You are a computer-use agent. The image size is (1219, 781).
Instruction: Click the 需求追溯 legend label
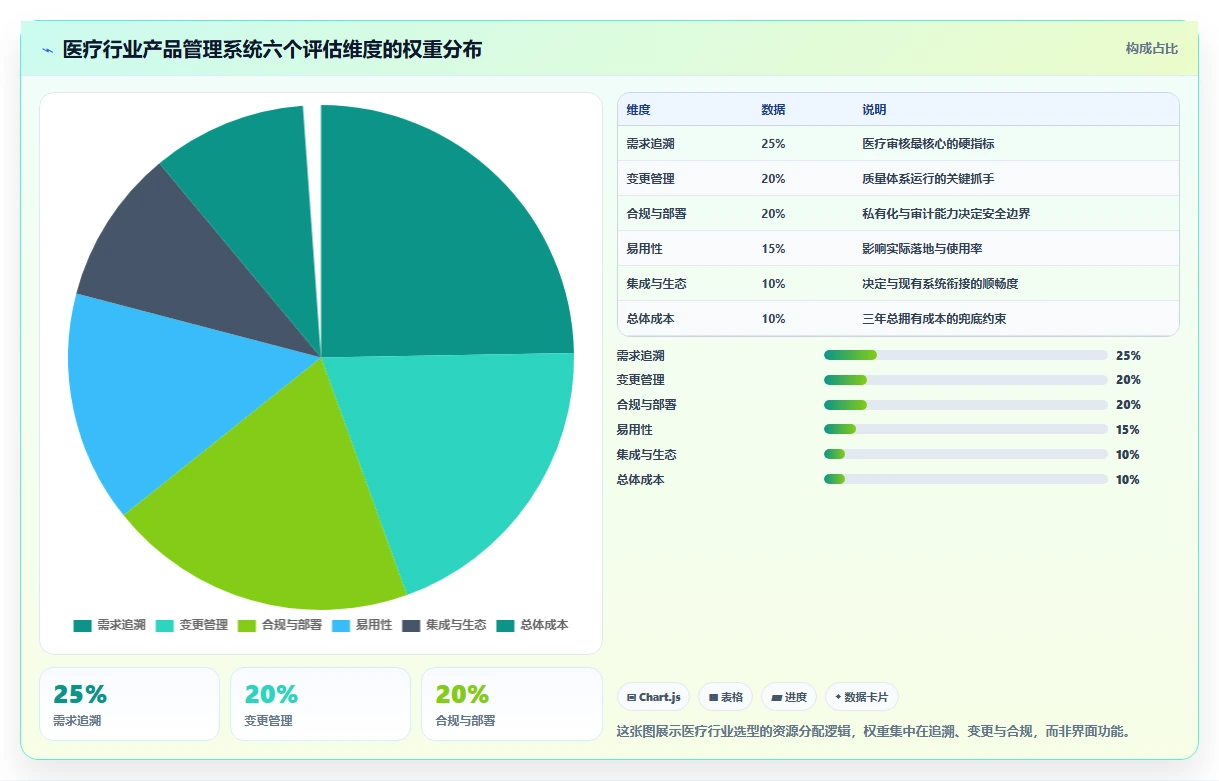(121, 625)
